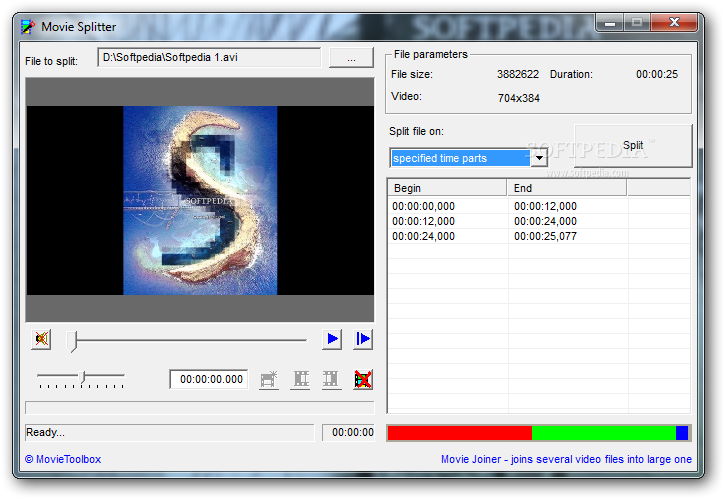Open the MovieToolbox copyright link
Image resolution: width=725 pixels, height=499 pixels.
63,459
